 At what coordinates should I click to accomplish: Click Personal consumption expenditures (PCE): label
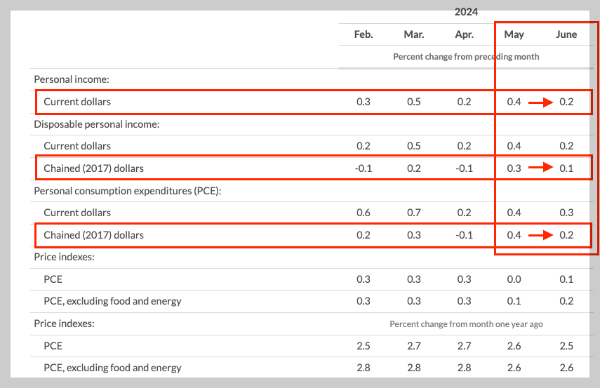click(x=127, y=191)
